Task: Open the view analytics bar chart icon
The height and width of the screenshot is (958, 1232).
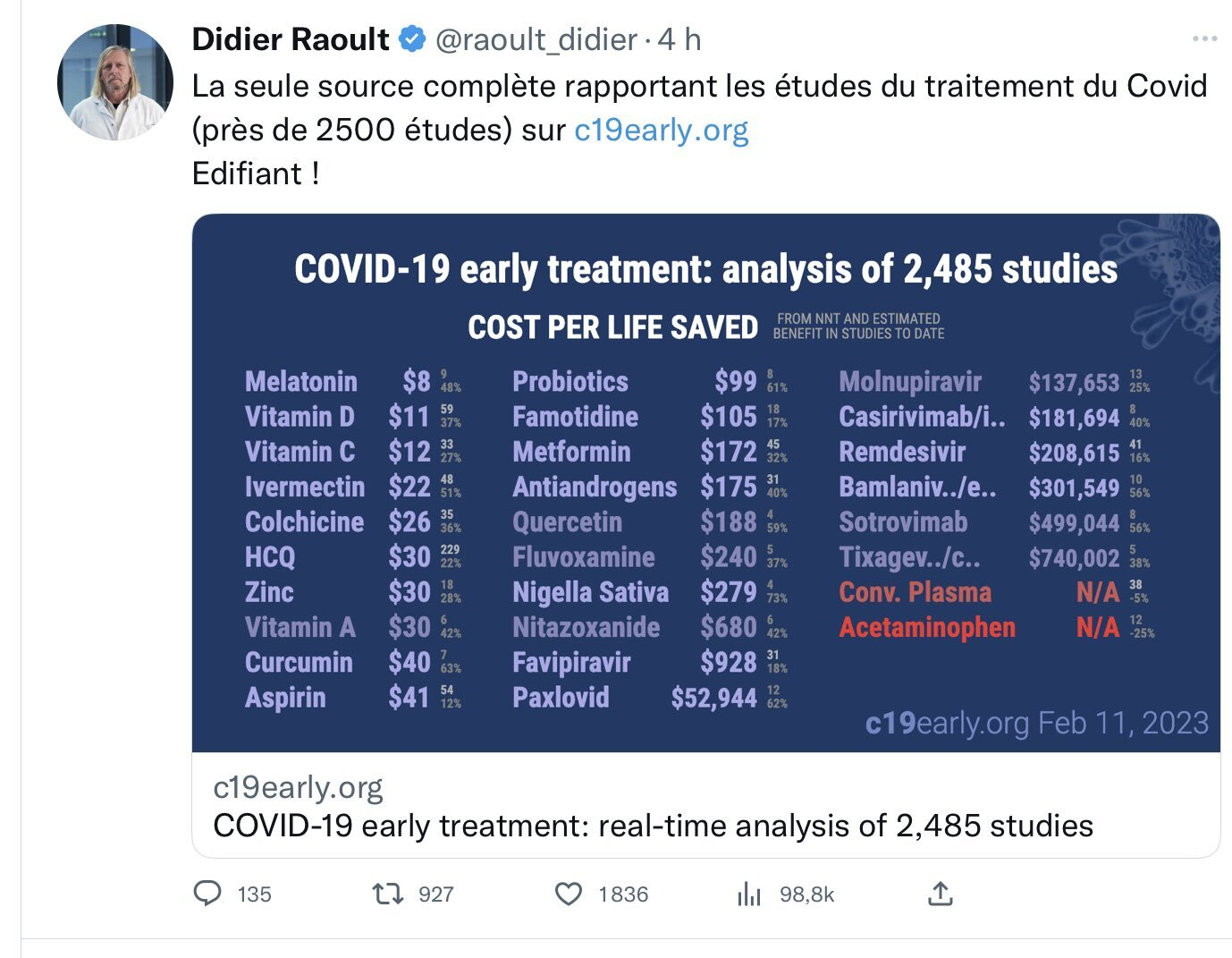Action: [749, 894]
